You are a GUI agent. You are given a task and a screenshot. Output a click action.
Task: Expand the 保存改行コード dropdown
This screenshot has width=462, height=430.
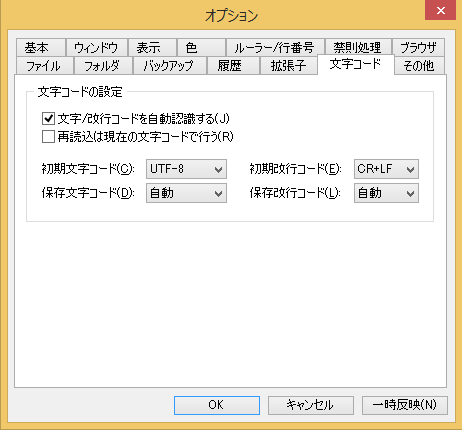click(x=386, y=193)
